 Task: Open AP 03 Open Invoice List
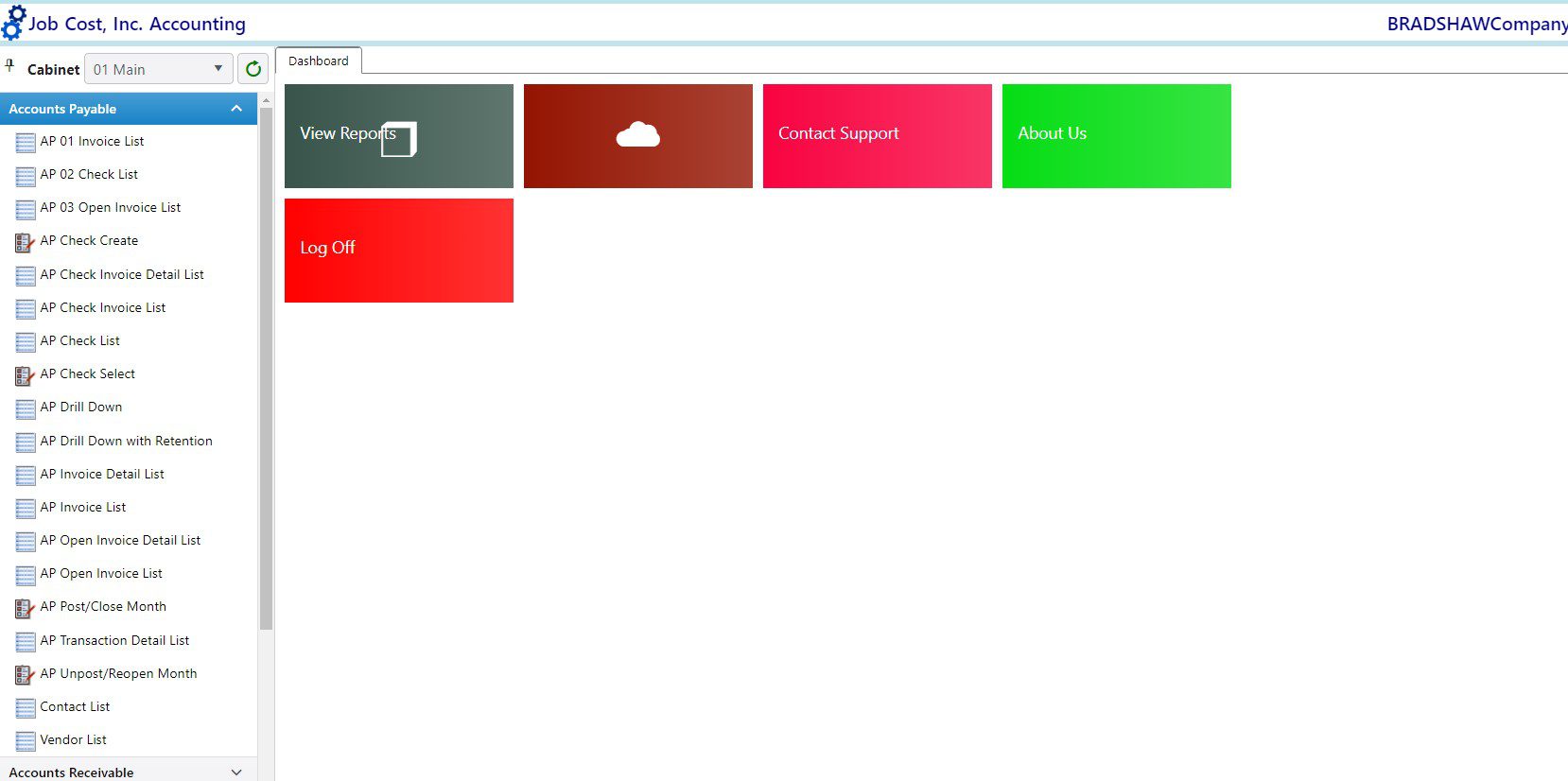111,207
